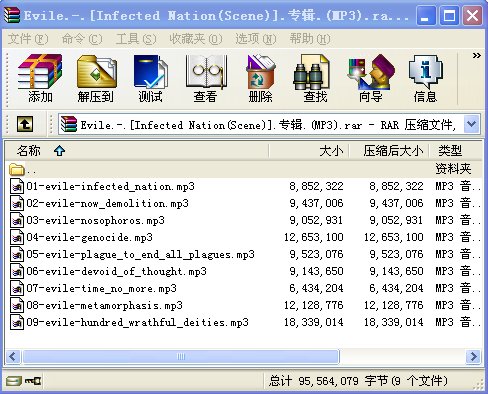
Task: Select MP3 icon of 01-evile-infected_nation.mp3
Action: point(17,186)
